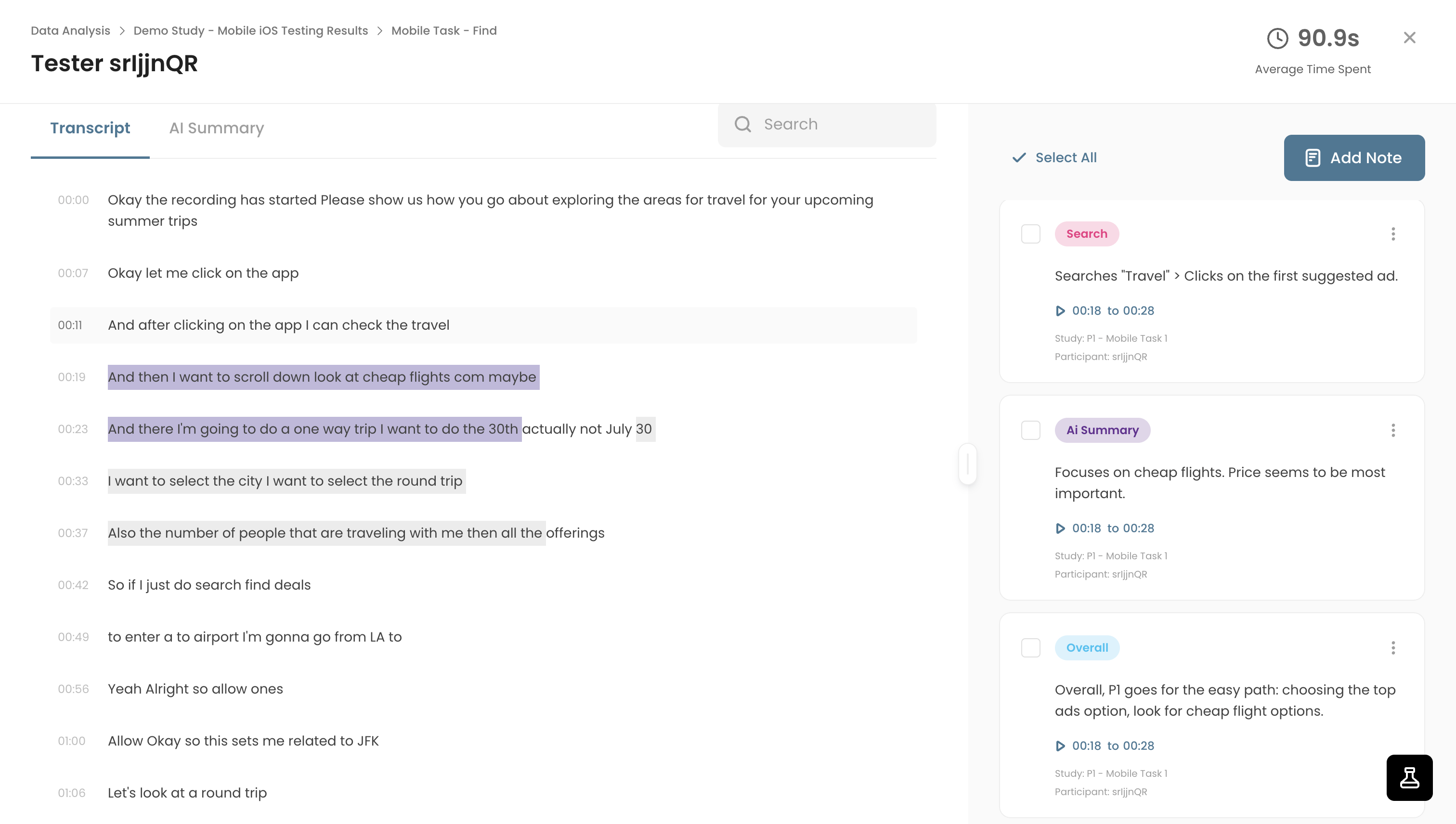Click highlighted "one way trip" transcript line
1456x824 pixels.
(381, 429)
